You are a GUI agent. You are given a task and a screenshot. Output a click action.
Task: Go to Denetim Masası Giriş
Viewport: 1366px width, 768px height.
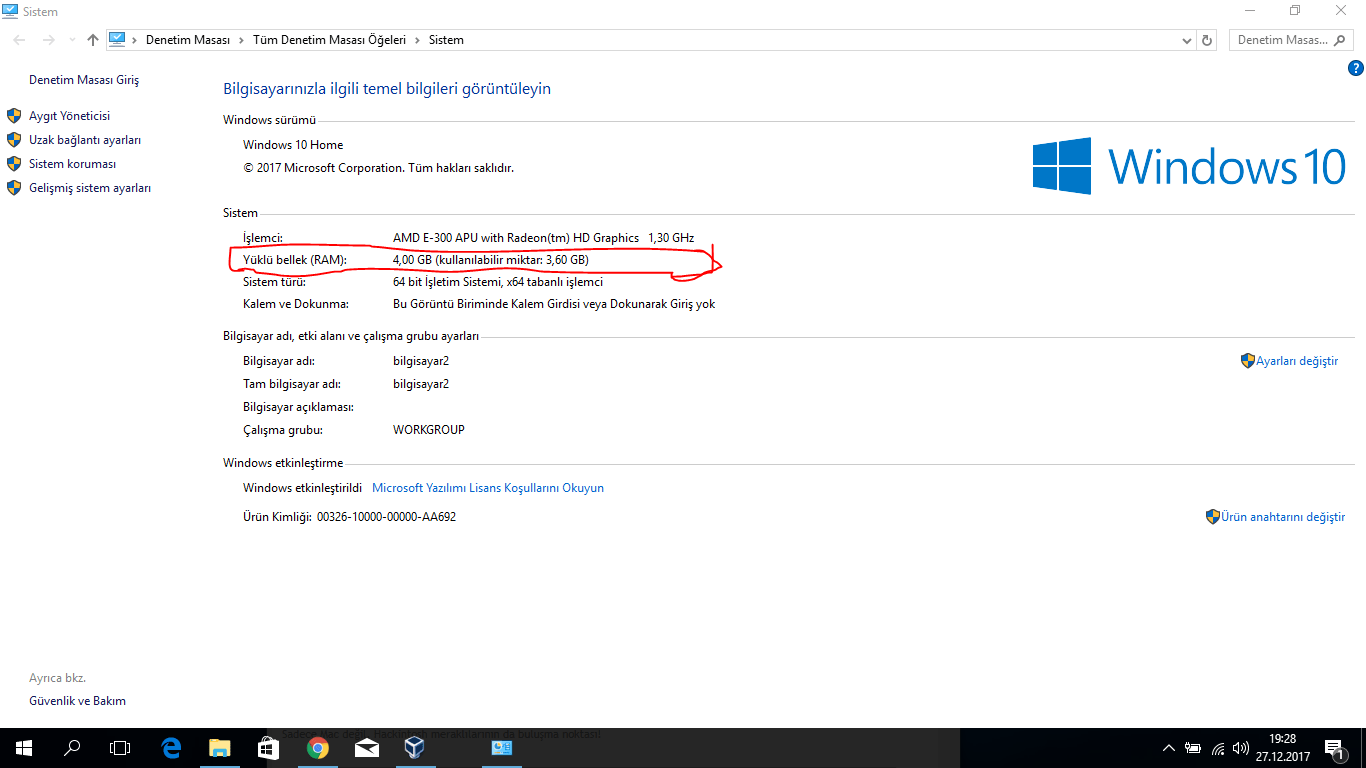coord(84,80)
